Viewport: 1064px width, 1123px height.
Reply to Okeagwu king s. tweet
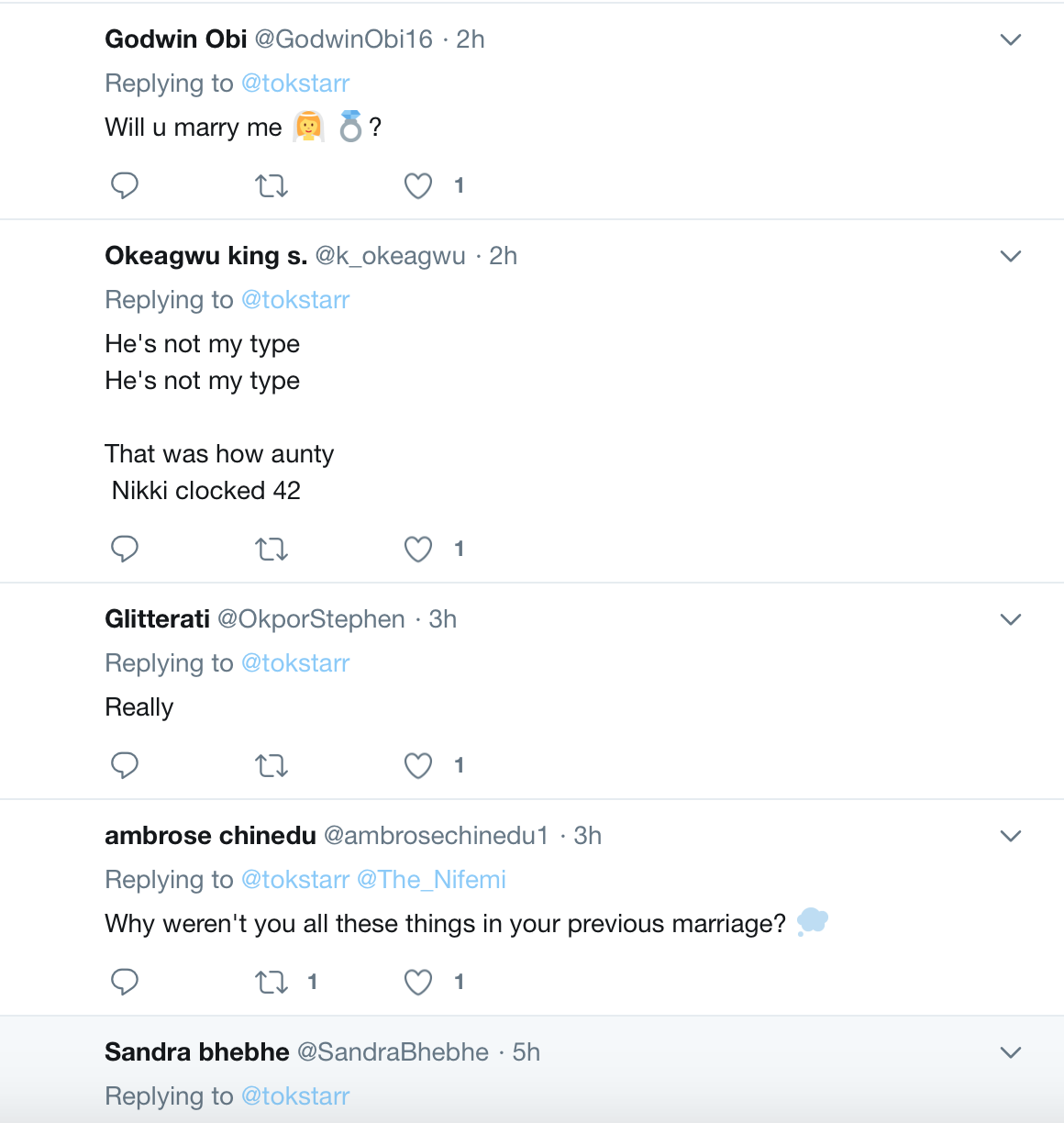tap(125, 549)
